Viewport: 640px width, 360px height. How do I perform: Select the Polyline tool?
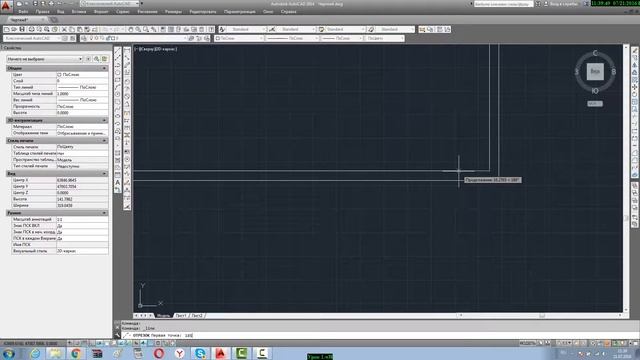tap(118, 65)
